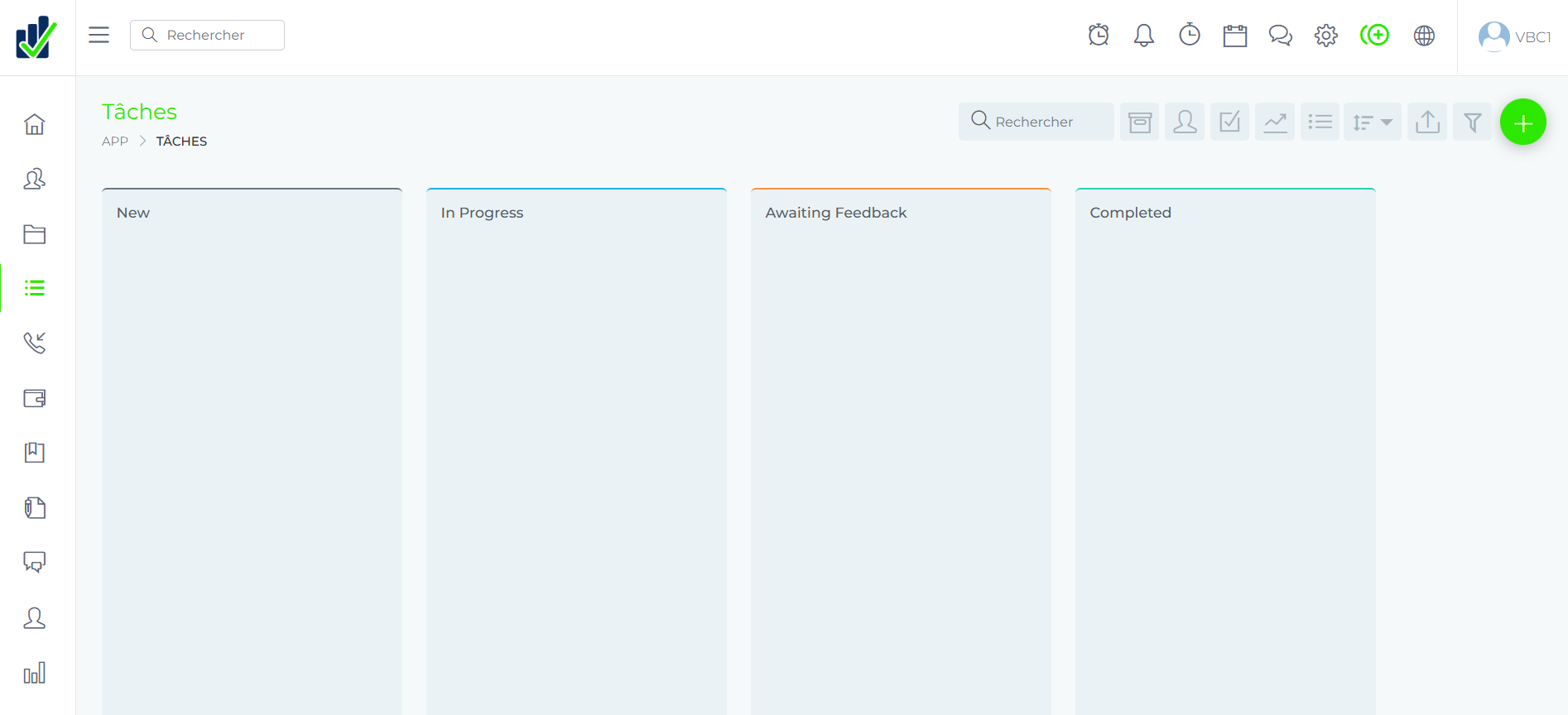
Task: Open the language globe selector
Action: [x=1424, y=36]
